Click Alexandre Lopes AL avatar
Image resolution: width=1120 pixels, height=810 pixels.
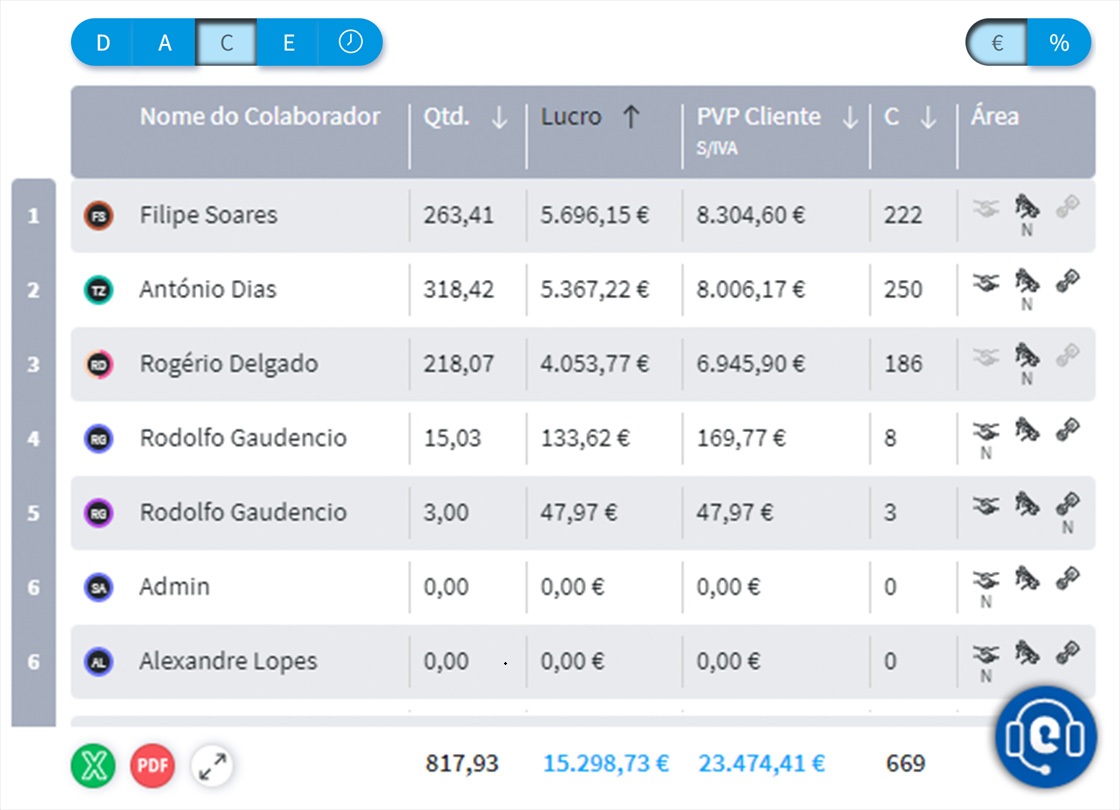point(99,661)
